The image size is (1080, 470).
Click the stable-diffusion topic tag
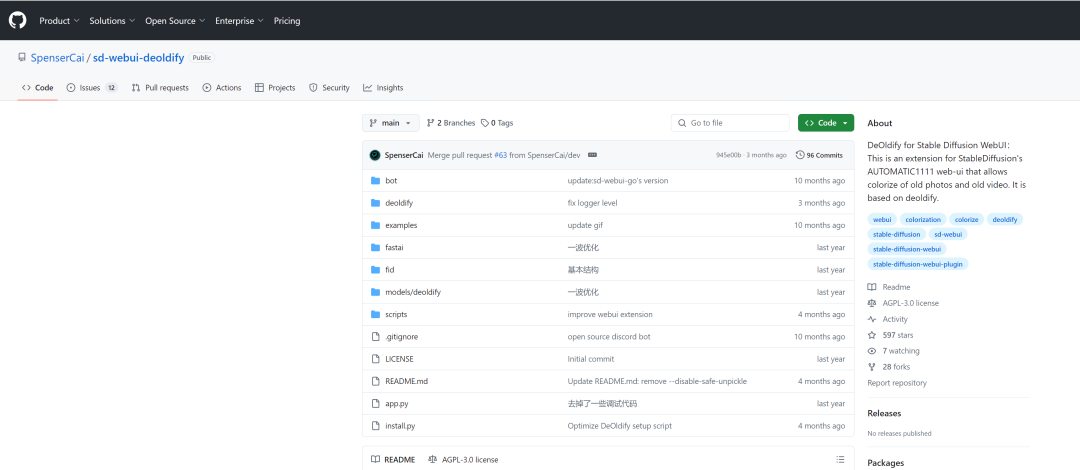pos(896,234)
